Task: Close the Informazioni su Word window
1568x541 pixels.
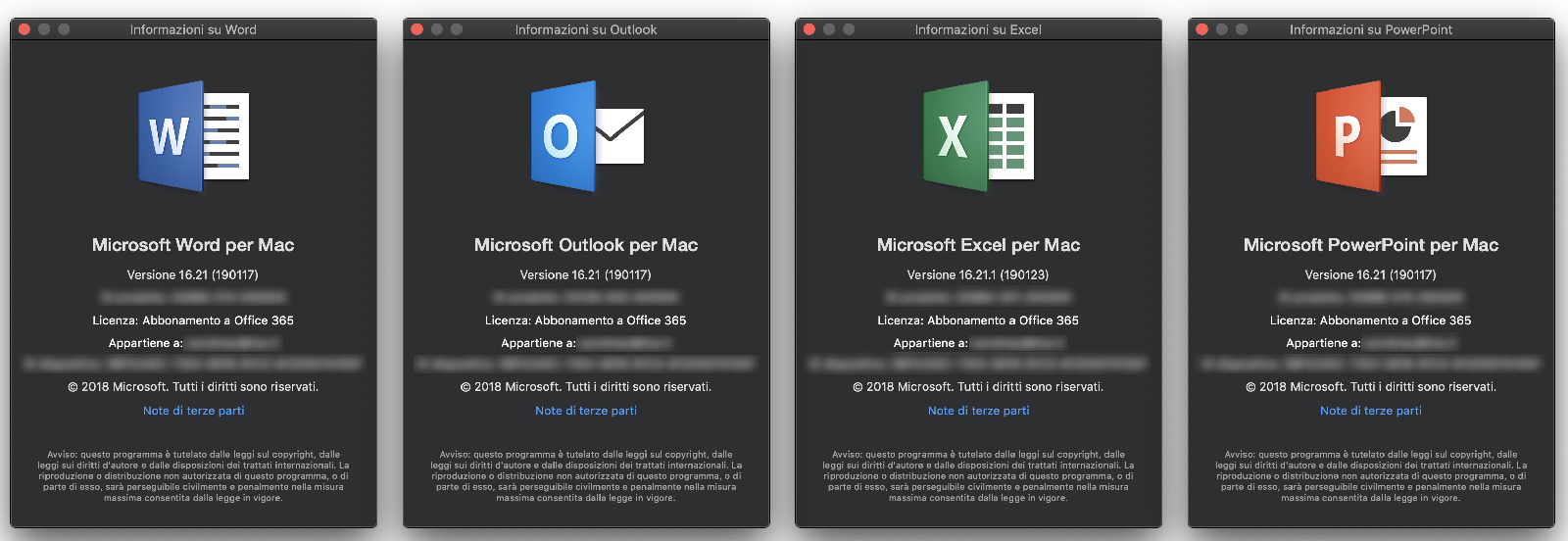Action: pyautogui.click(x=24, y=29)
